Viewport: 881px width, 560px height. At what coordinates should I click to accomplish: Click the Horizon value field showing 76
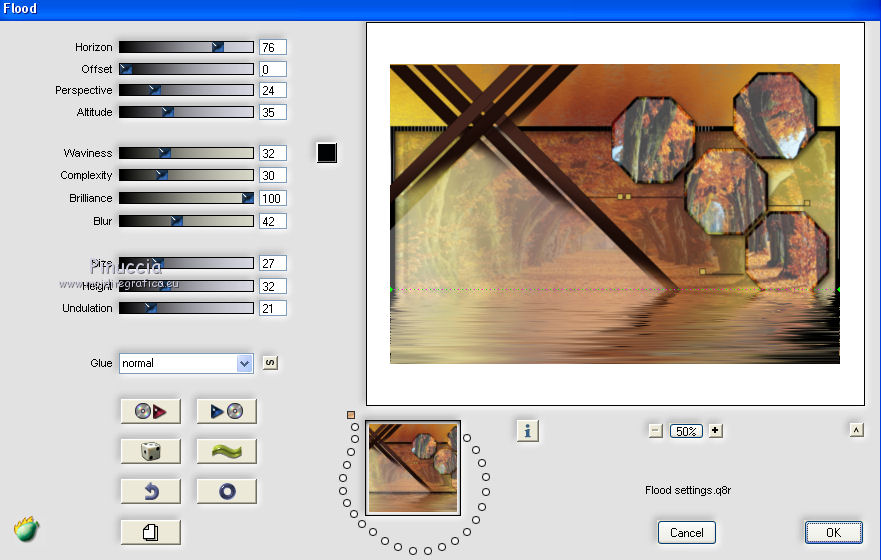point(273,47)
